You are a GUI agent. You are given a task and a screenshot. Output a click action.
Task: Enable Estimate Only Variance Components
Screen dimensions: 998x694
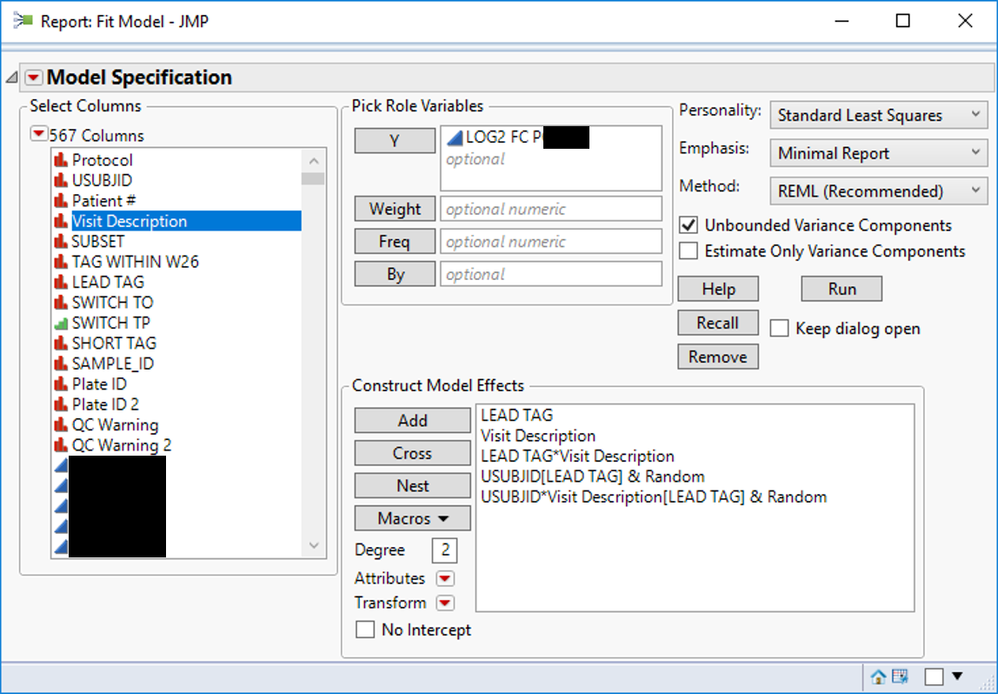pos(688,251)
